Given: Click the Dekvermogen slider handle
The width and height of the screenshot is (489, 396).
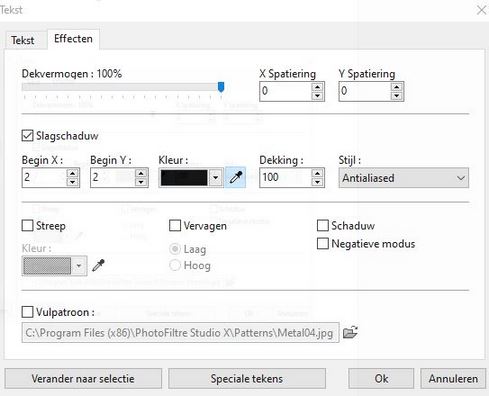Looking at the screenshot, I should (x=221, y=87).
